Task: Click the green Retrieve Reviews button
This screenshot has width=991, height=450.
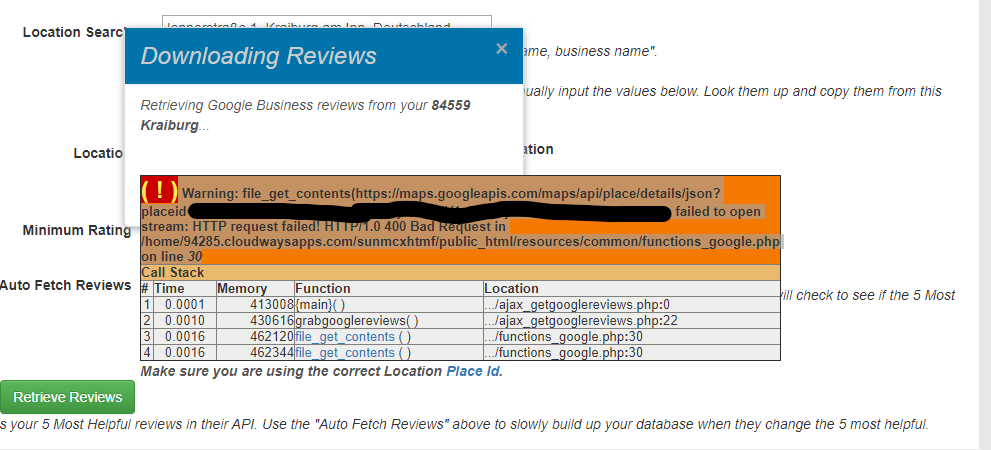Action: pyautogui.click(x=67, y=396)
